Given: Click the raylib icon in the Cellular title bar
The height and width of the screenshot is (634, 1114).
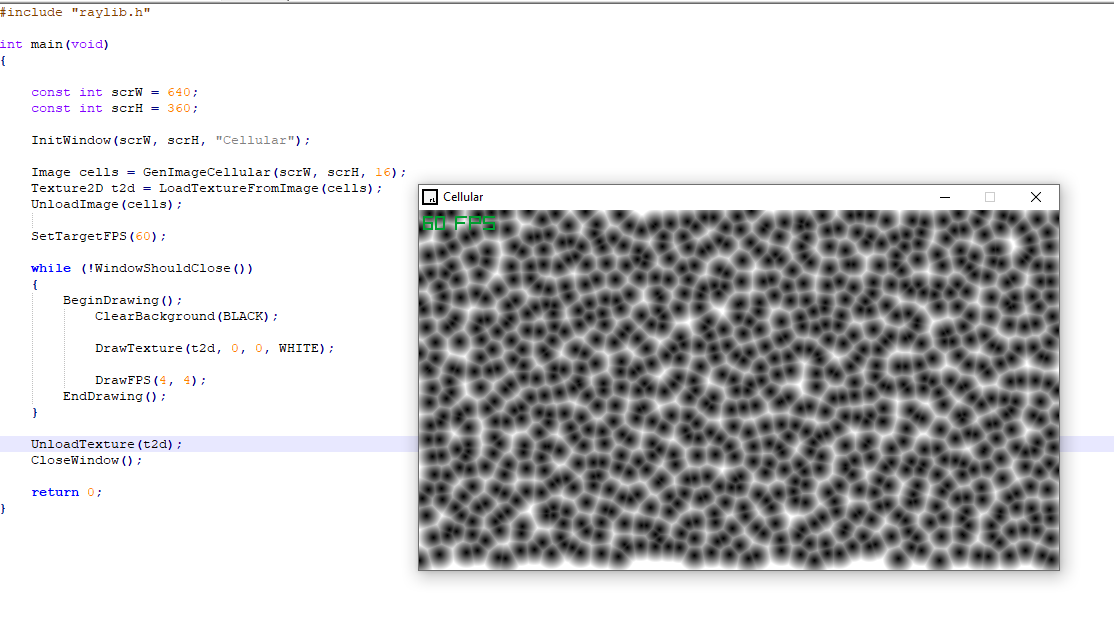Looking at the screenshot, I should pyautogui.click(x=429, y=197).
